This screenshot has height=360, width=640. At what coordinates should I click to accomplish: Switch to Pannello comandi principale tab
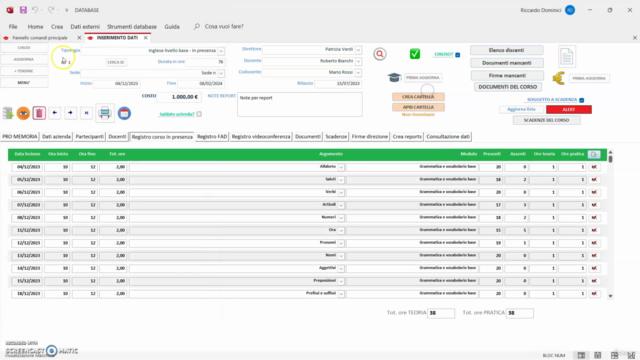click(40, 38)
